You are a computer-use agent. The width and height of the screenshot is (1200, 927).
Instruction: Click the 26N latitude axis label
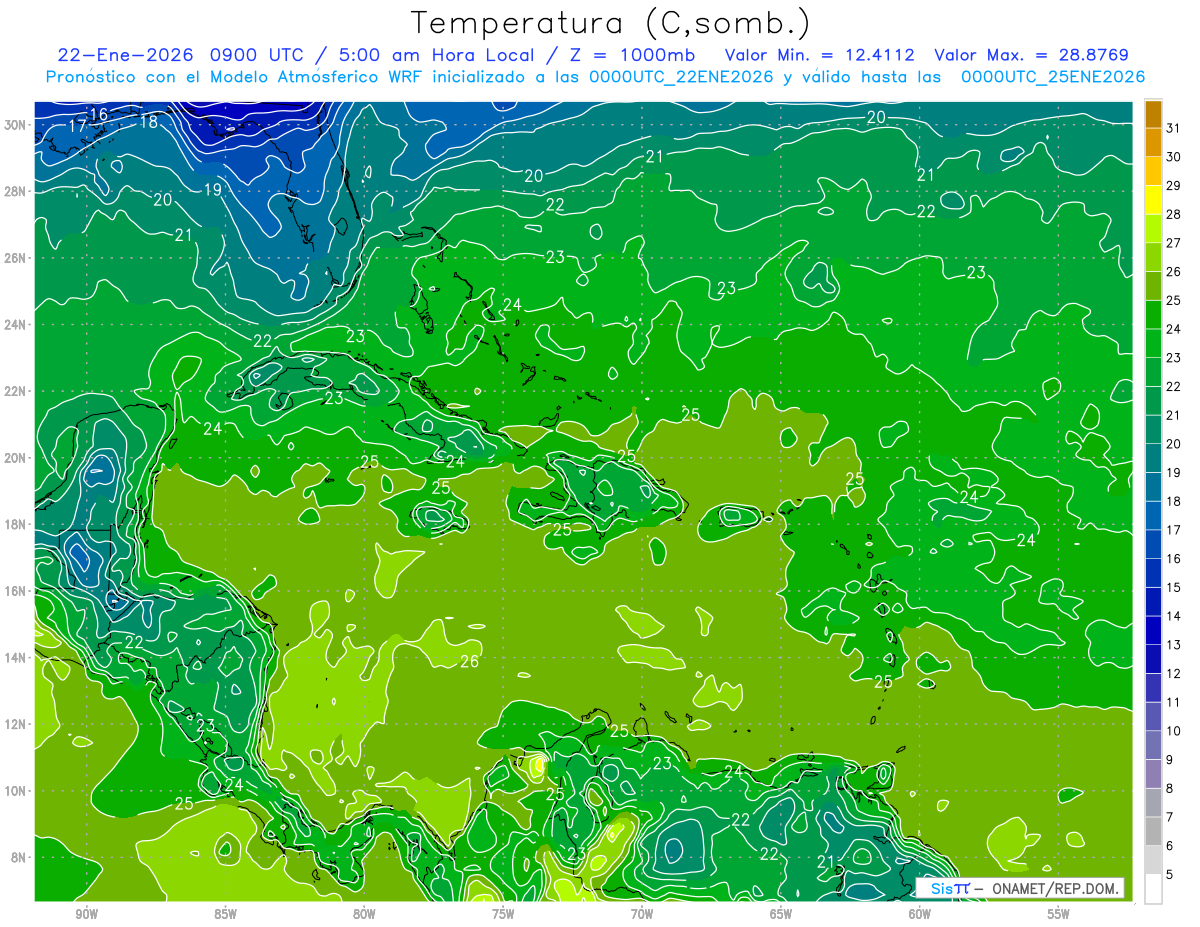point(16,258)
